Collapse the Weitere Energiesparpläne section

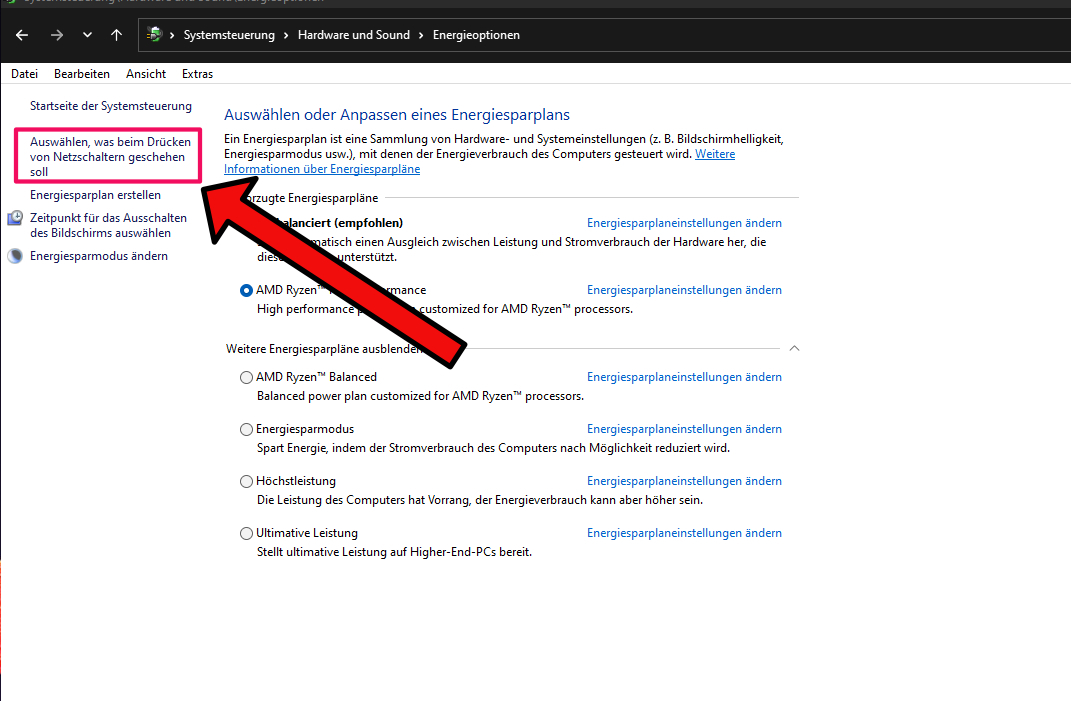tap(794, 349)
